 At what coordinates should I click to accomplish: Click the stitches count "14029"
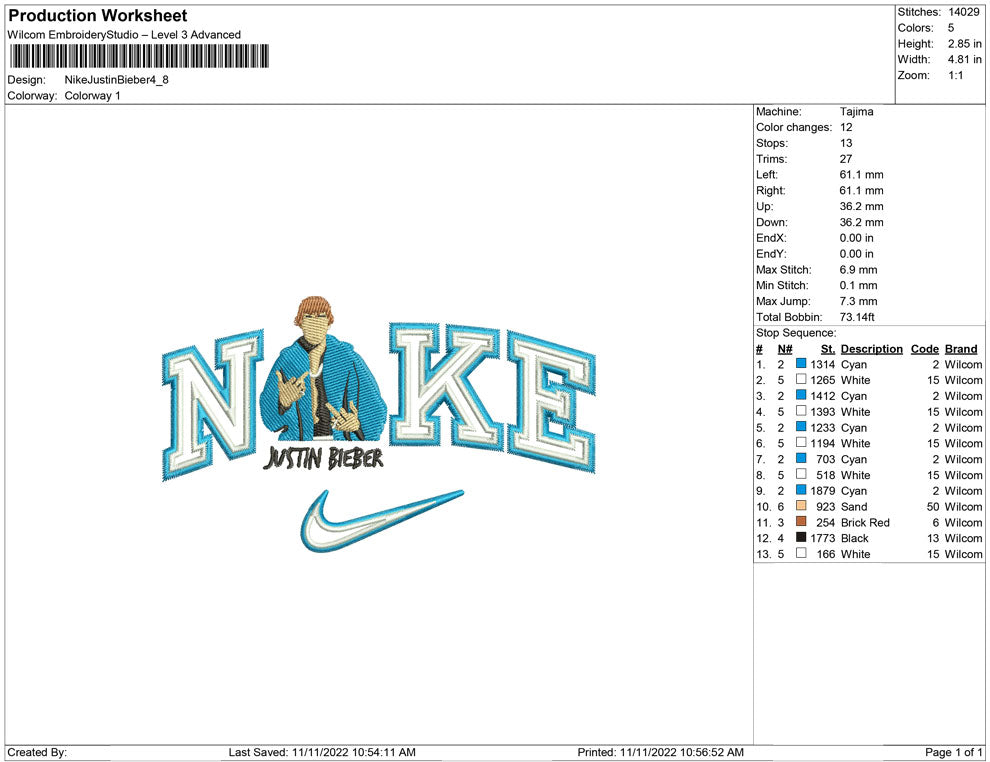coord(963,12)
